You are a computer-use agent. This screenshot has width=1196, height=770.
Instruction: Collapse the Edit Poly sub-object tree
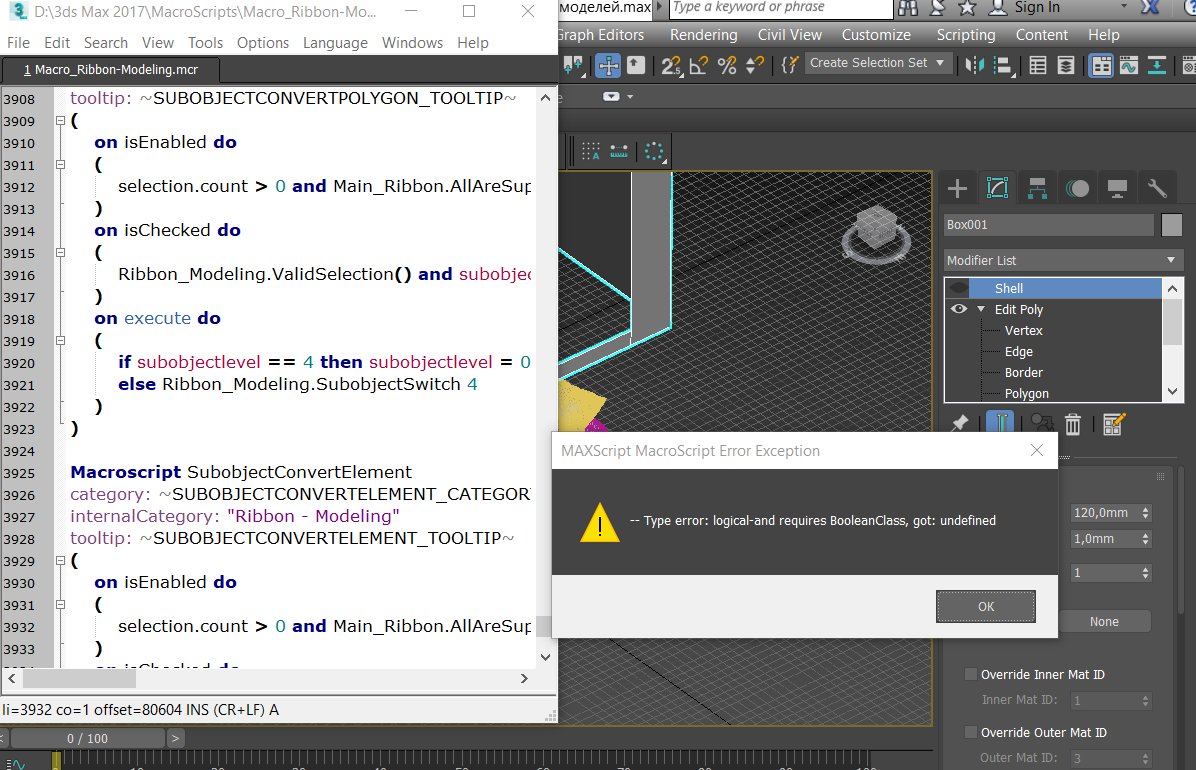pos(979,309)
